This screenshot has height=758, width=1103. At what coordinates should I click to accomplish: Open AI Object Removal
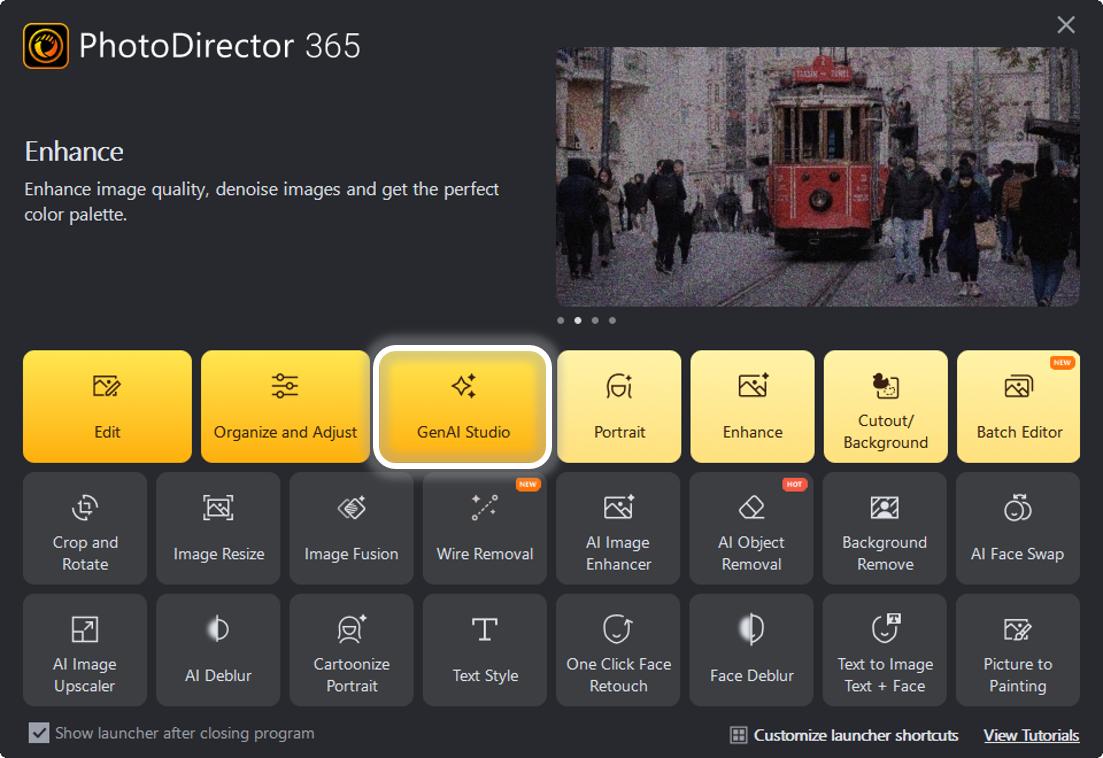[x=751, y=528]
